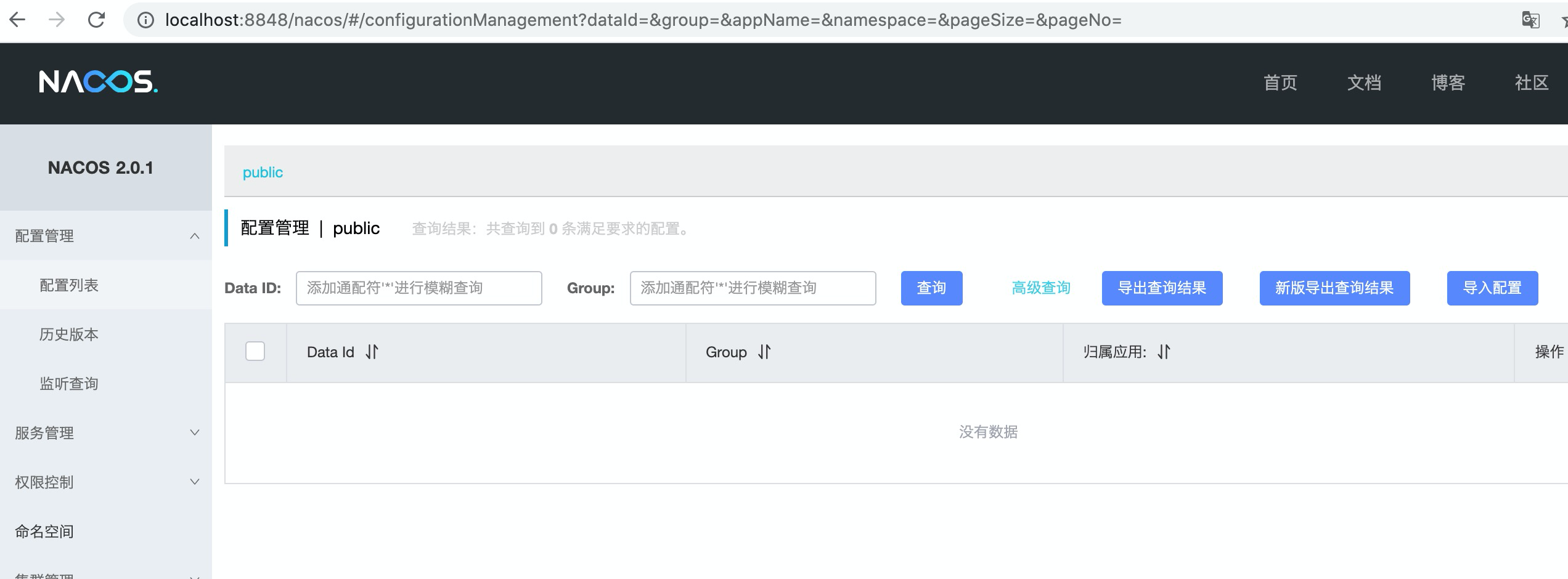
Task: Click the browser back arrow
Action: coord(18,20)
